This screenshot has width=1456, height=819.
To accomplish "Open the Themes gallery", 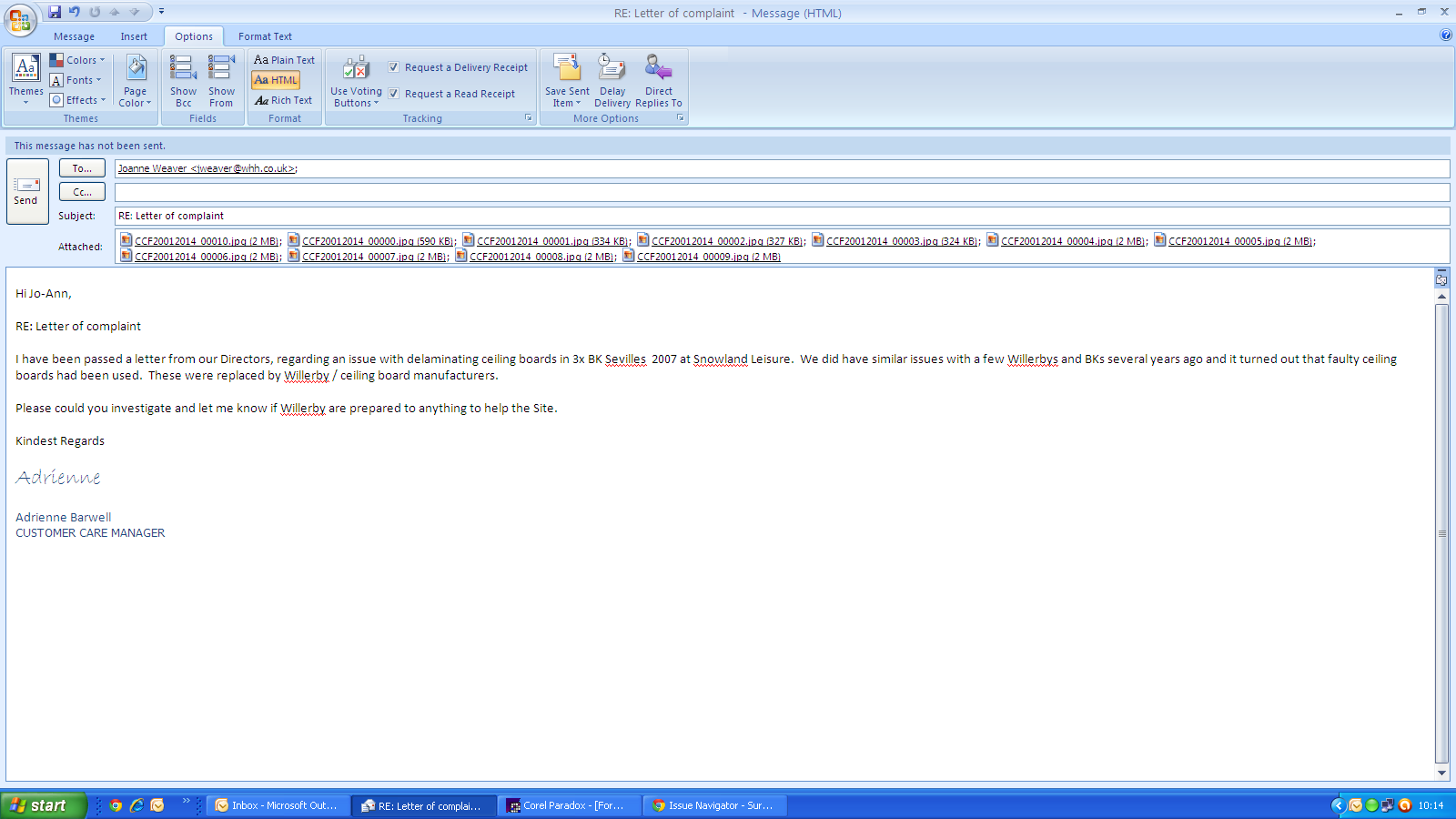I will point(25,79).
